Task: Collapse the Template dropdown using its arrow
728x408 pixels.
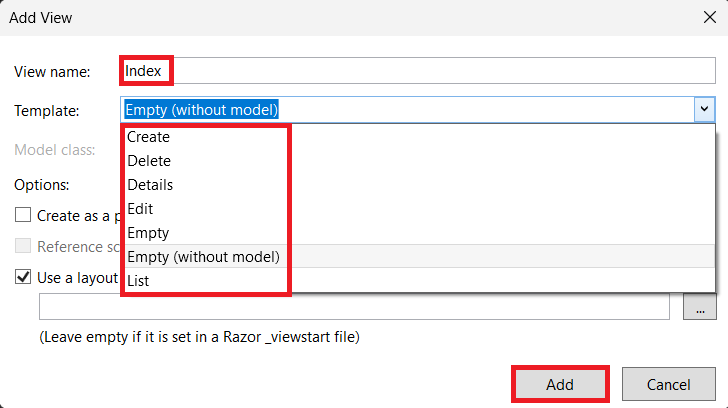Action: coord(704,109)
